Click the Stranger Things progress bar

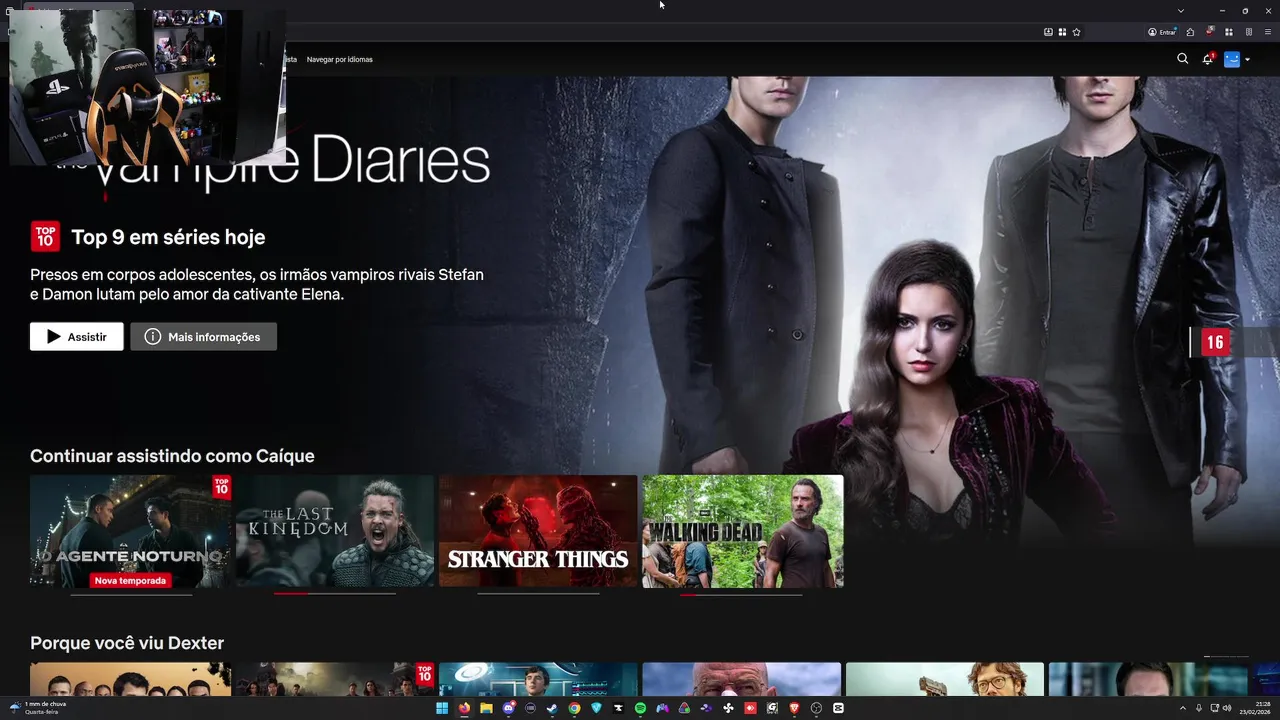538,593
